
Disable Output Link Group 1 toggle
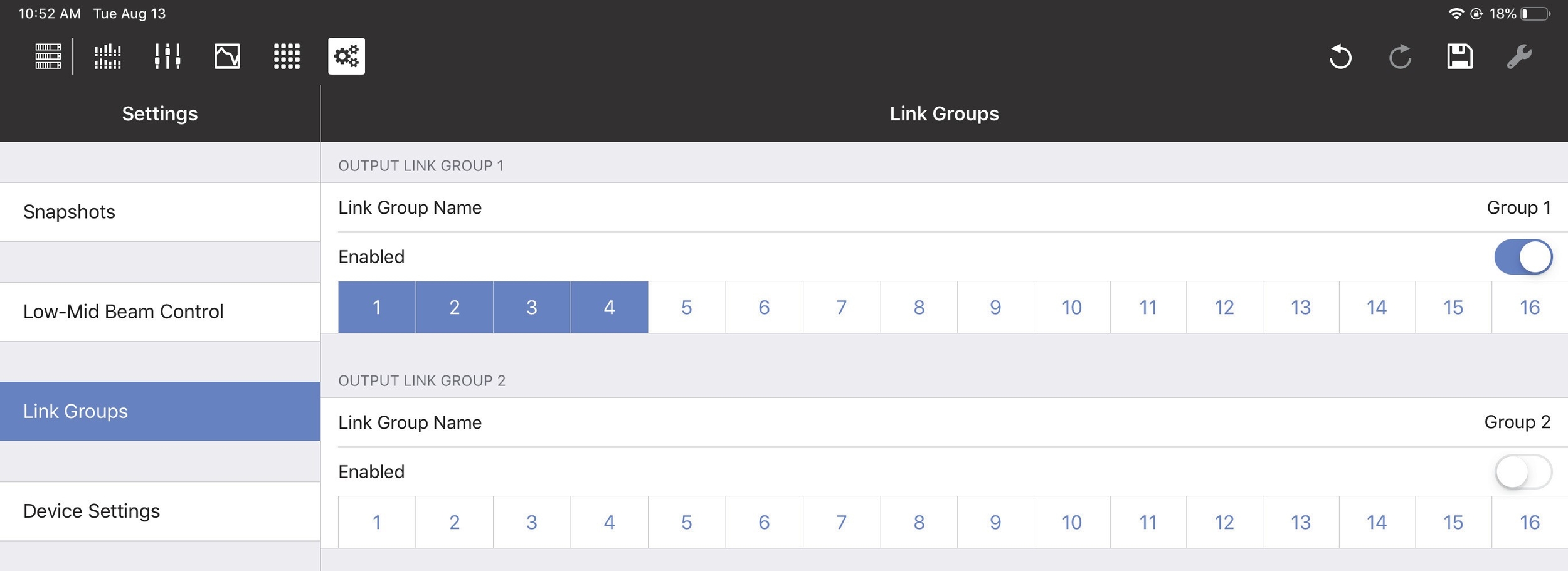coord(1523,257)
